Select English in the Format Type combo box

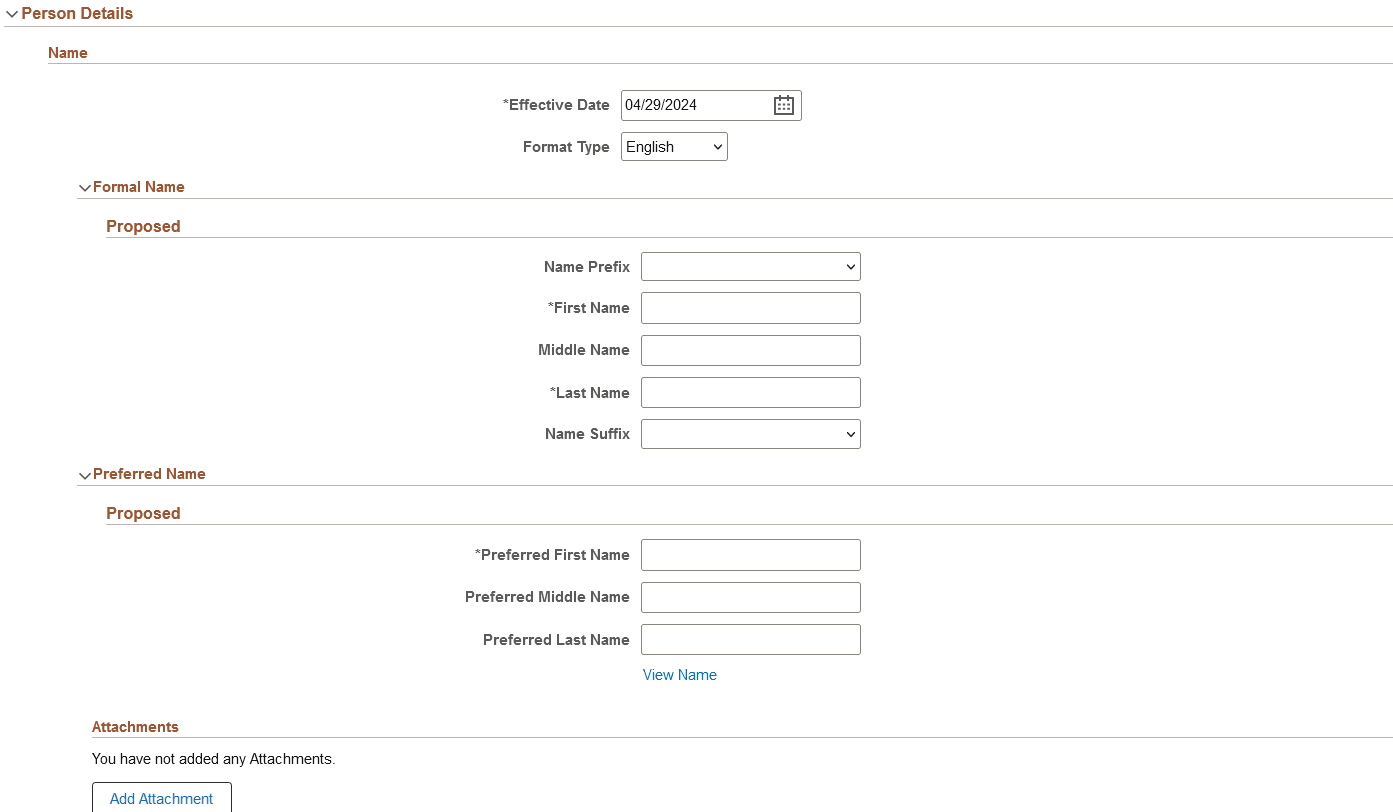tap(674, 146)
